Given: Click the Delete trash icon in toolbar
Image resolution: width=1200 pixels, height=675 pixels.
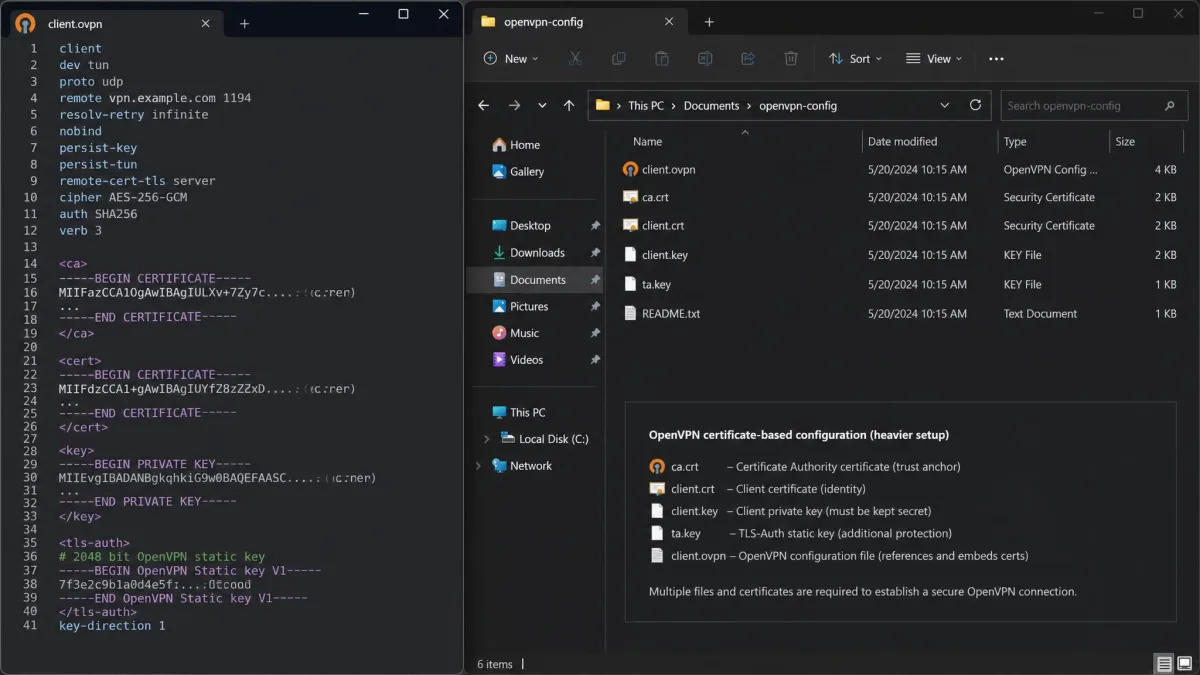Looking at the screenshot, I should coord(791,59).
